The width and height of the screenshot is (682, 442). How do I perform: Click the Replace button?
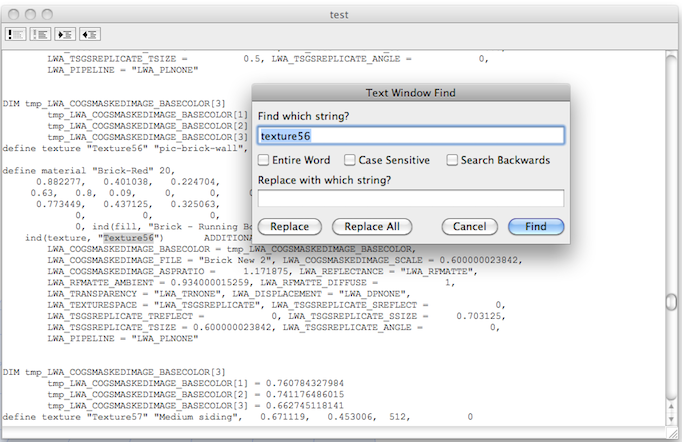click(290, 227)
